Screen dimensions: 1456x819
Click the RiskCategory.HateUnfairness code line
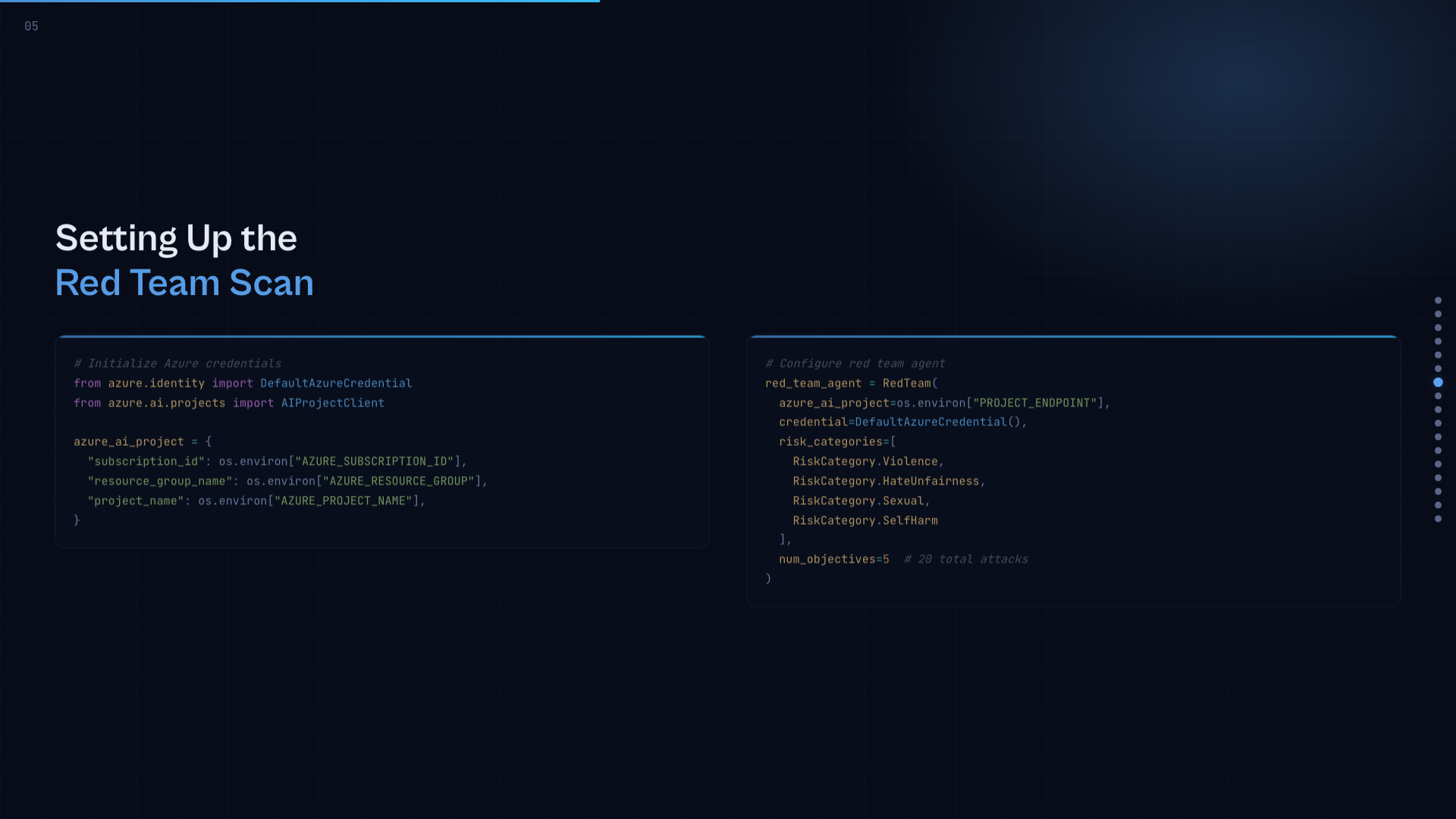click(x=889, y=482)
